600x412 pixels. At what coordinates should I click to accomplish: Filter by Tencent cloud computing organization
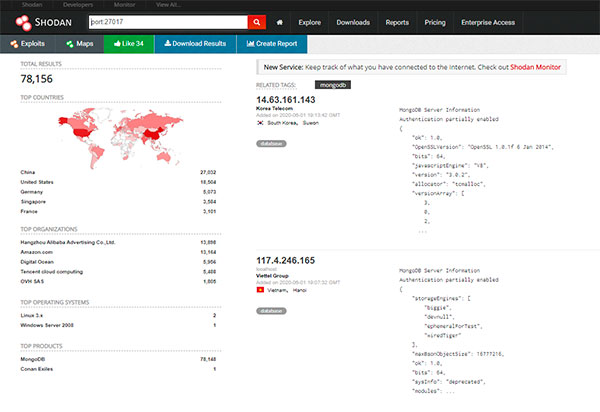click(52, 272)
